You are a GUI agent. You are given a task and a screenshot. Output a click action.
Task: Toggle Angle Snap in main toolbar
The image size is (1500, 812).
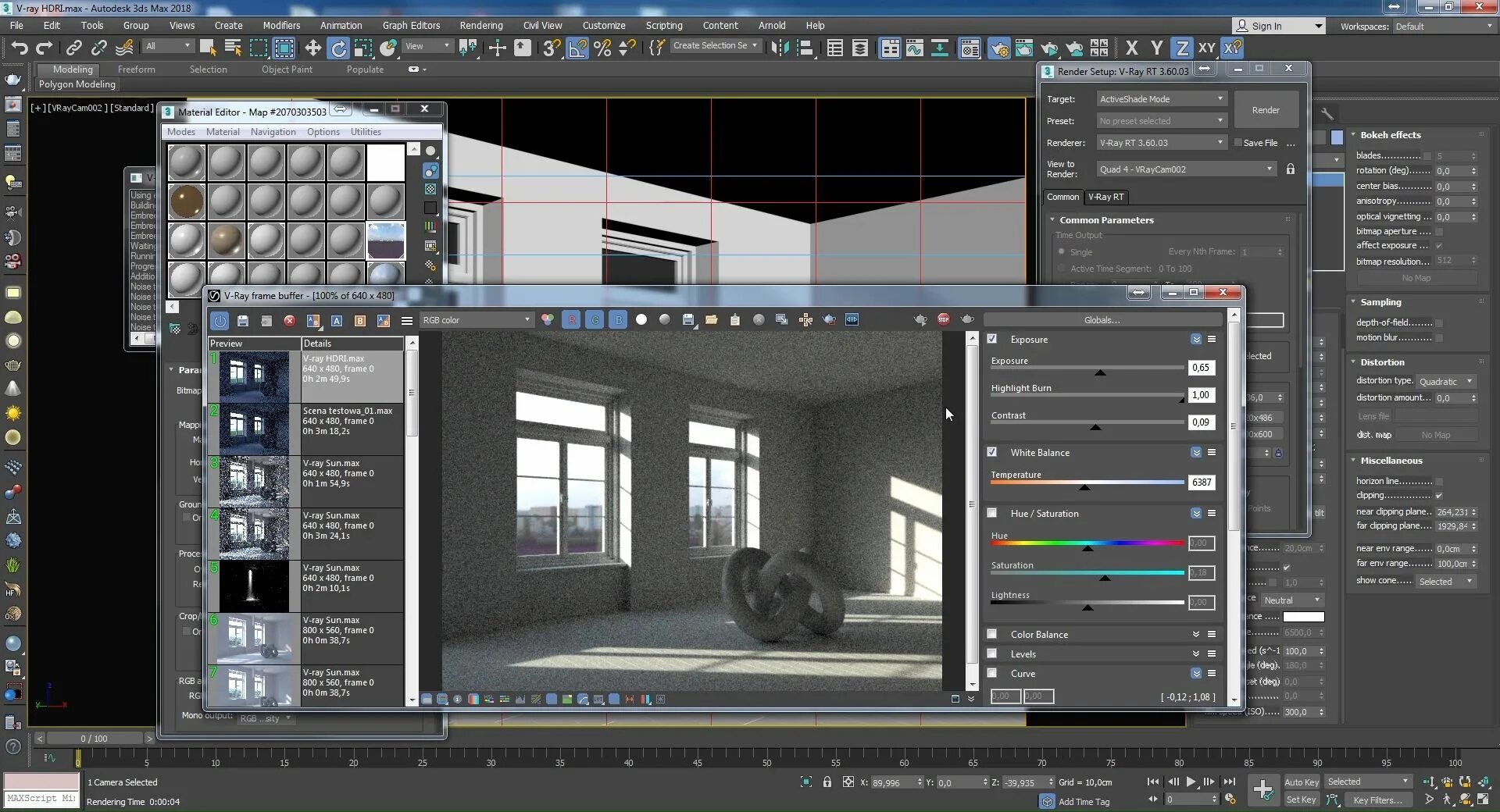[577, 48]
